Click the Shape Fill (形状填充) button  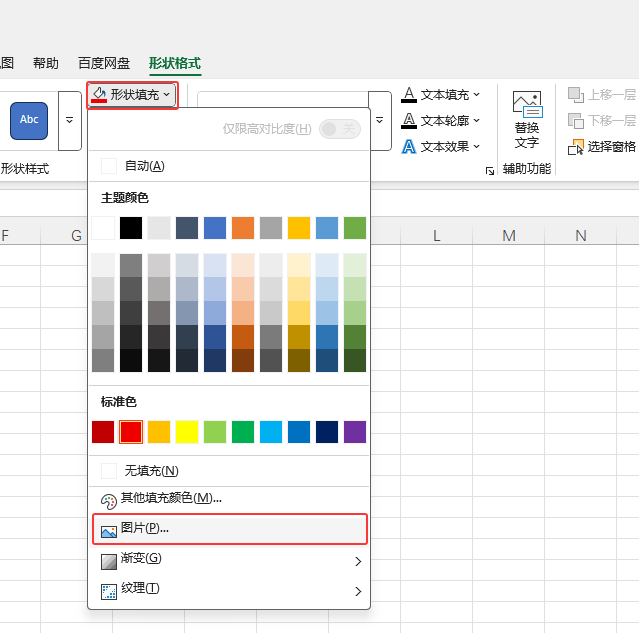[x=132, y=95]
